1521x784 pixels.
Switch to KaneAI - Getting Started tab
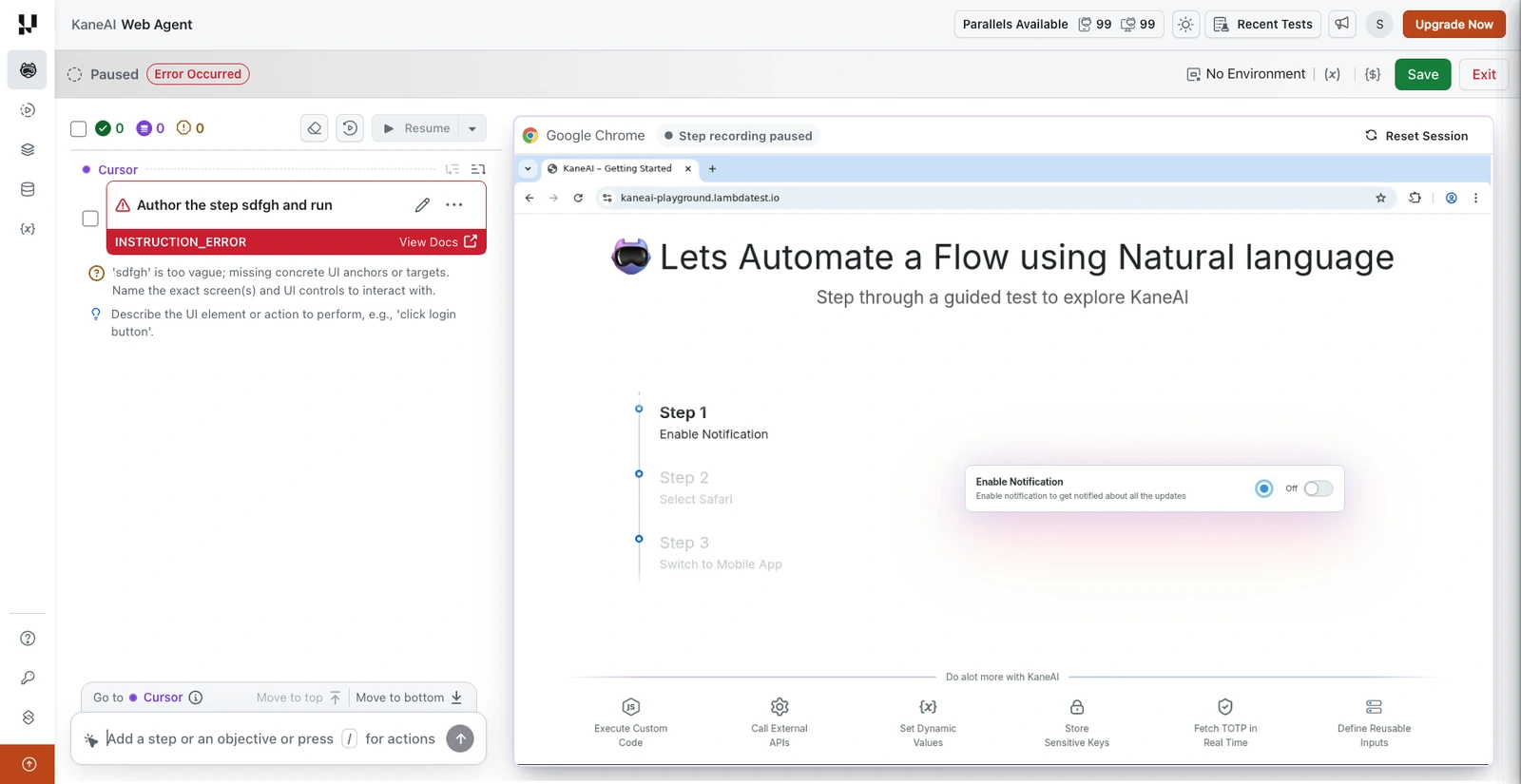(x=617, y=169)
